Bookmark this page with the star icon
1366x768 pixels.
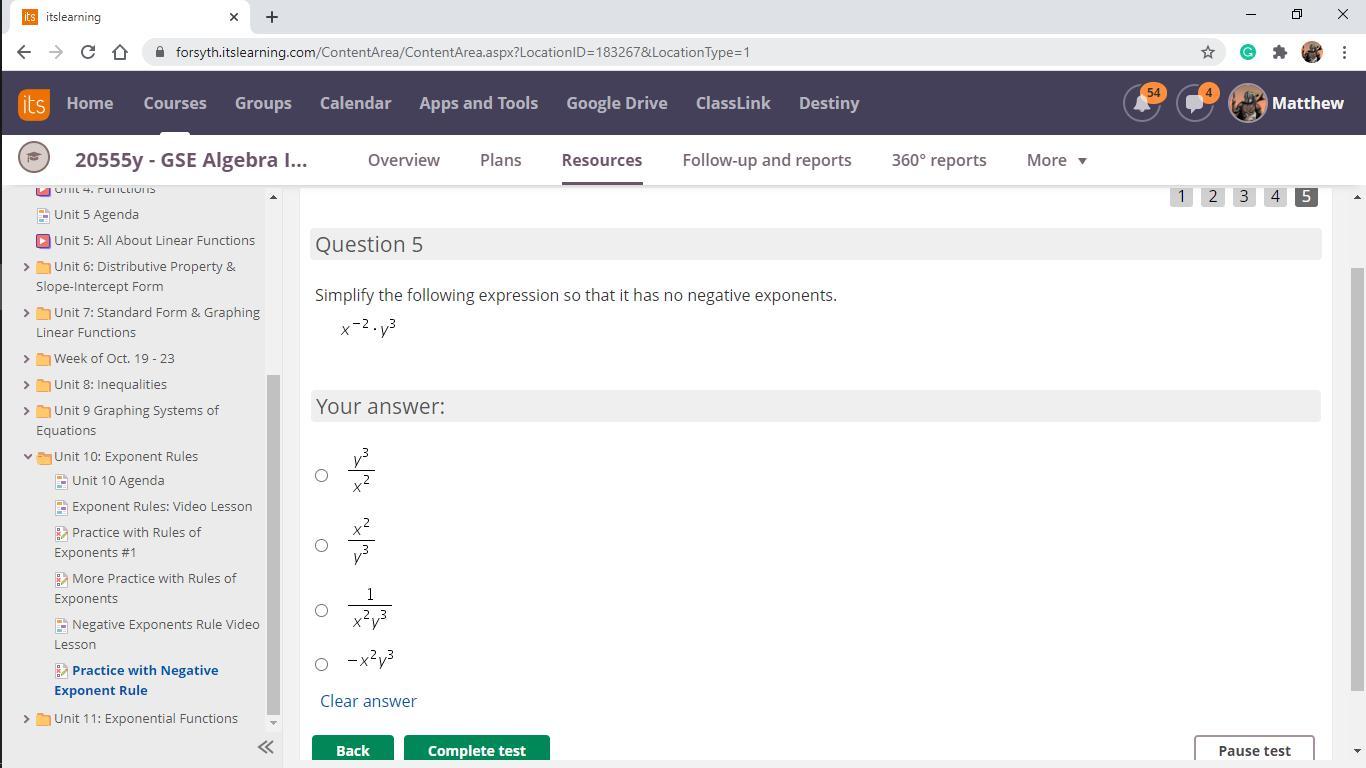[x=1208, y=52]
